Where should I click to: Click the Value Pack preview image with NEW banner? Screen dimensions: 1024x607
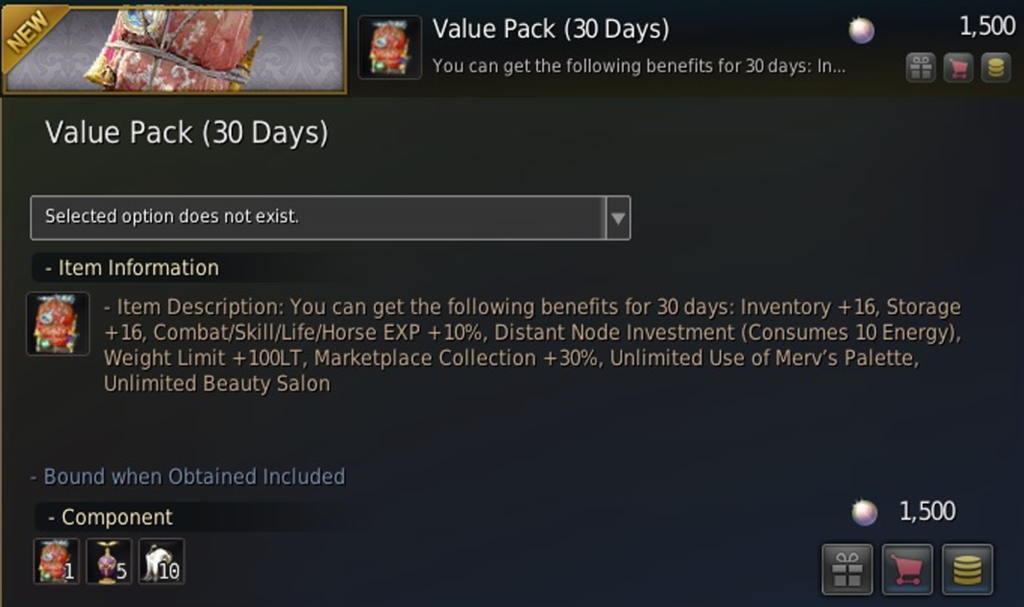tap(176, 48)
